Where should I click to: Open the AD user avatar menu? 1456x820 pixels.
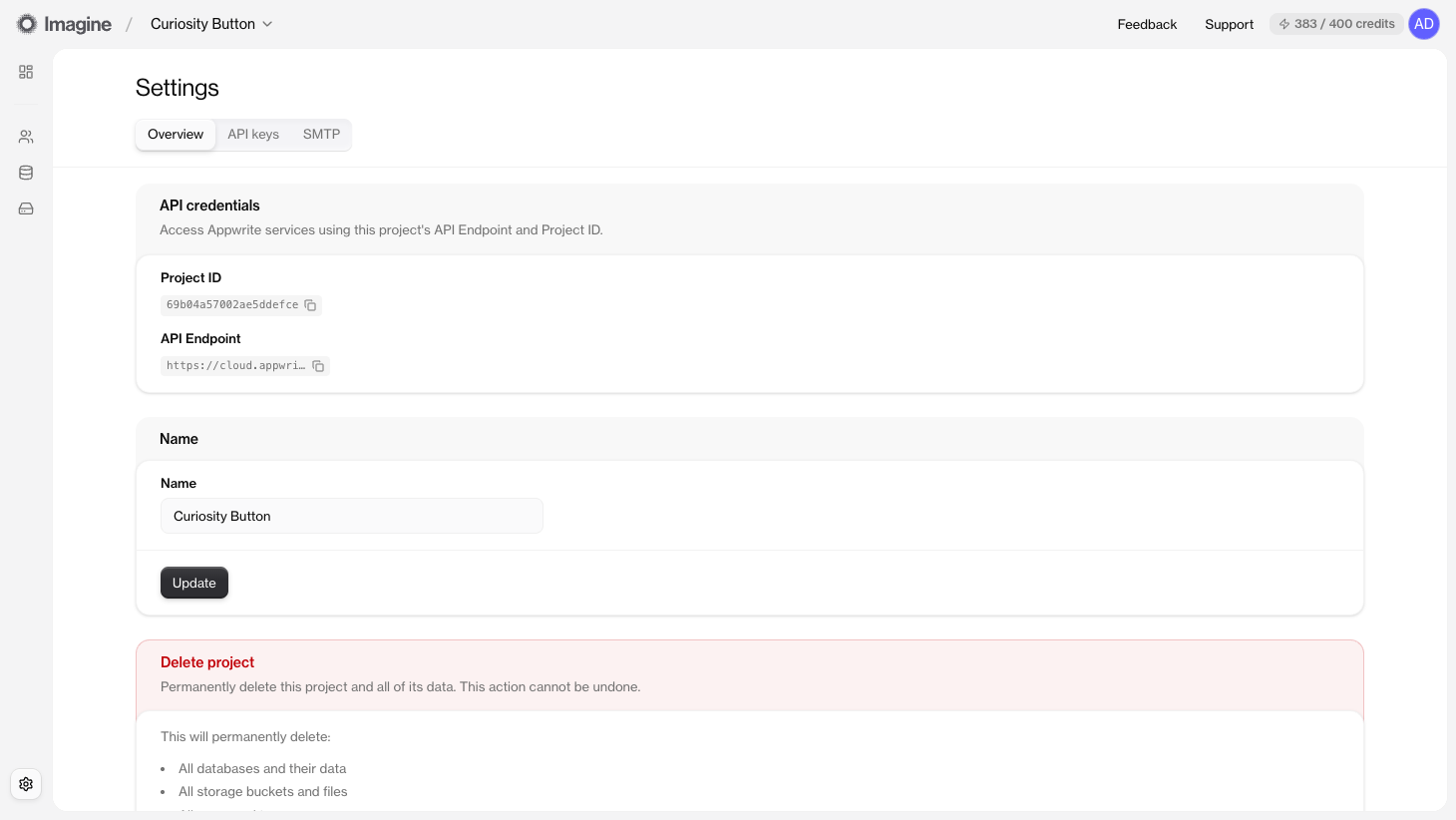point(1423,24)
